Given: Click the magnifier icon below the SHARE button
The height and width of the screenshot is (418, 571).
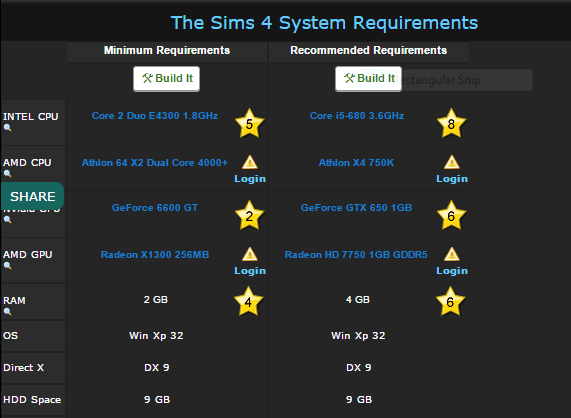Looking at the screenshot, I should click(7, 220).
